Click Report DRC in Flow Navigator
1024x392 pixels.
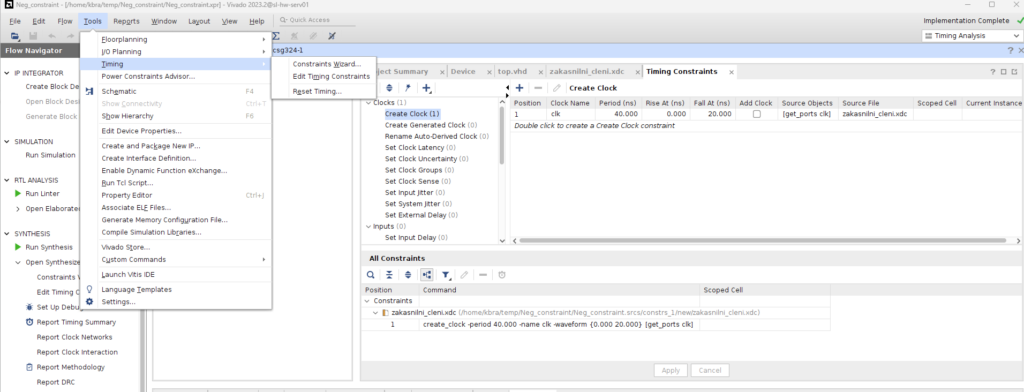pos(56,382)
